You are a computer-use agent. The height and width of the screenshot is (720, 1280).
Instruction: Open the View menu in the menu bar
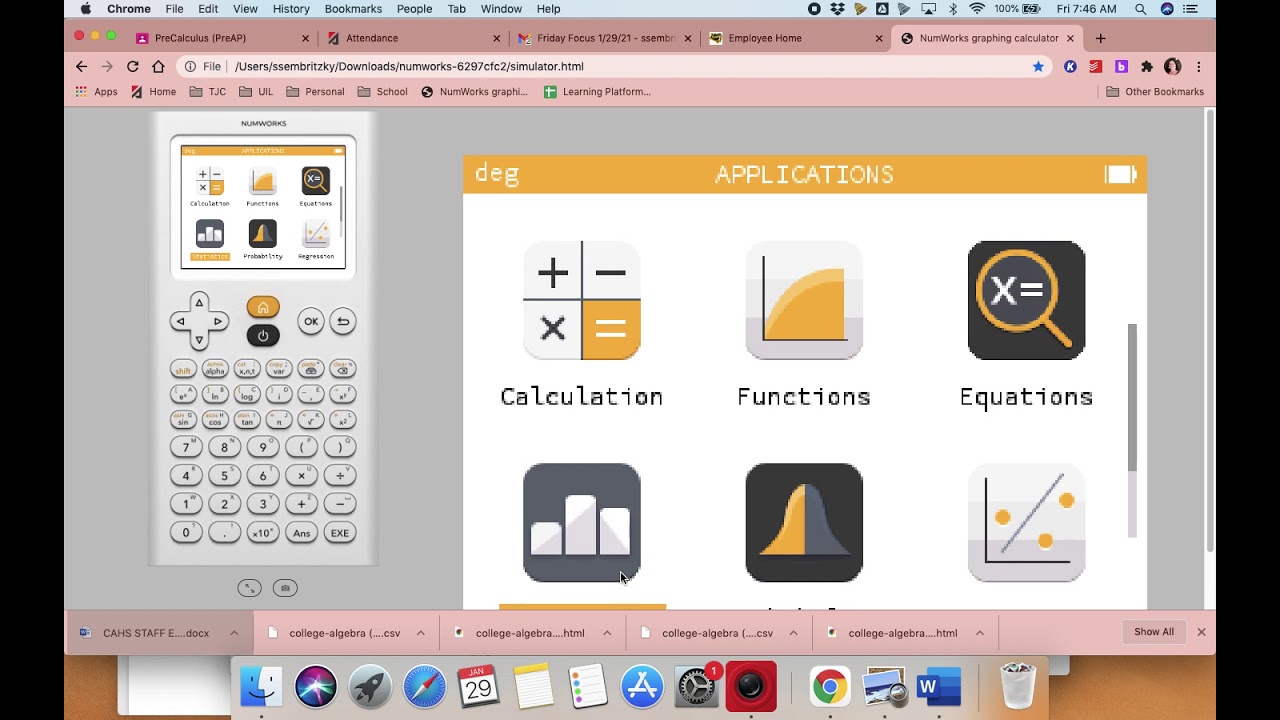245,9
